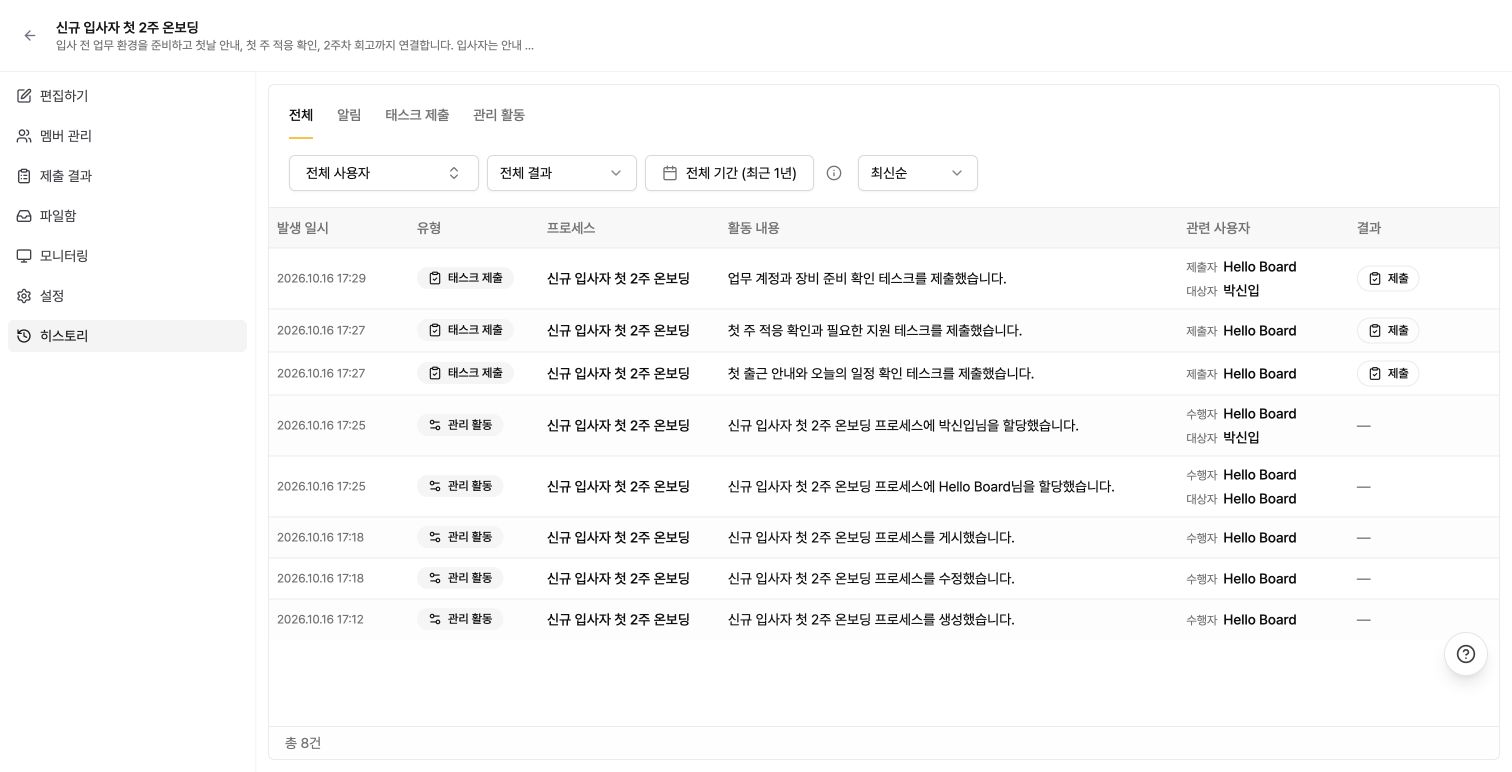Click the 활동 내용 column header
This screenshot has width=1512, height=772.
point(753,228)
